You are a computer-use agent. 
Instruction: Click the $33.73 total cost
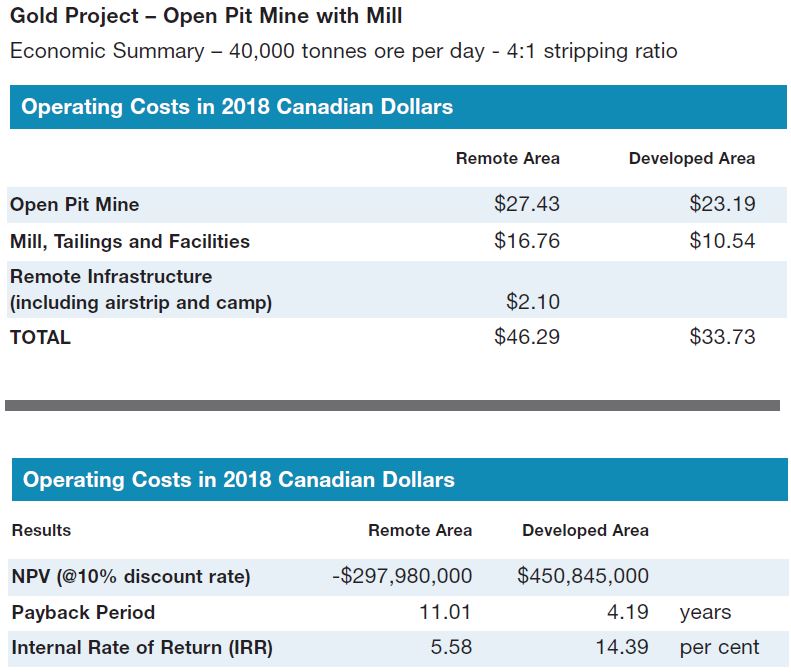coord(722,337)
